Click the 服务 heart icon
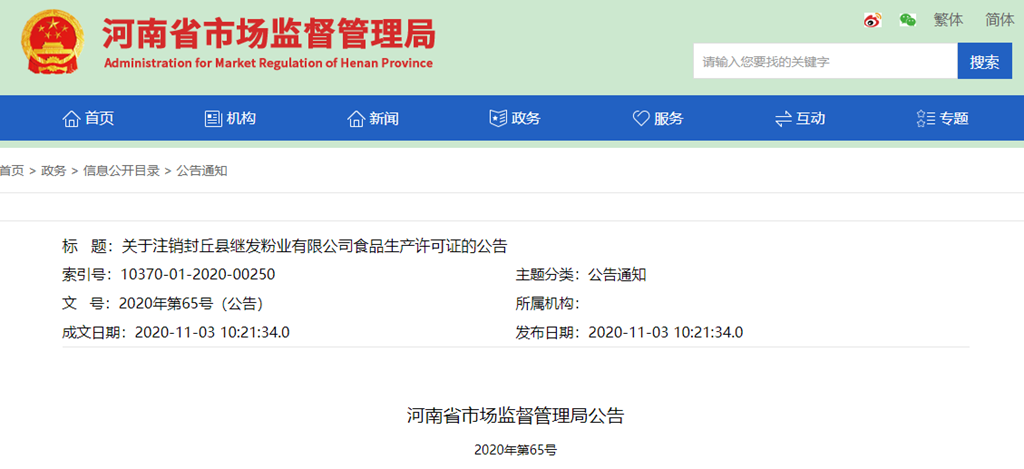Image resolution: width=1024 pixels, height=469 pixels. pyautogui.click(x=641, y=119)
